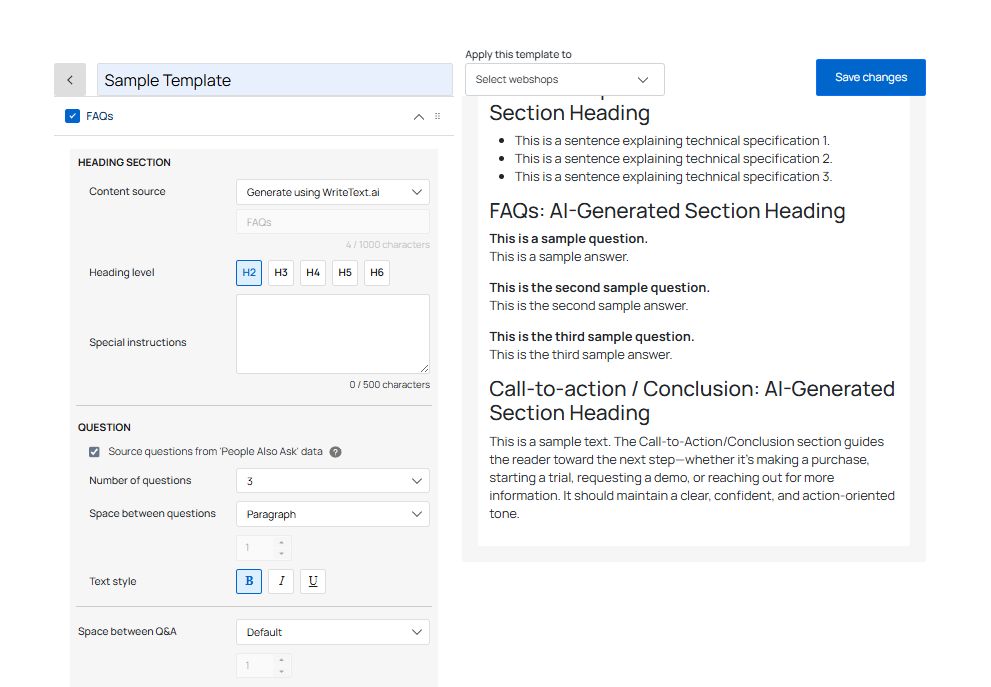
Task: Click the back arrow beside template name
Action: [70, 80]
